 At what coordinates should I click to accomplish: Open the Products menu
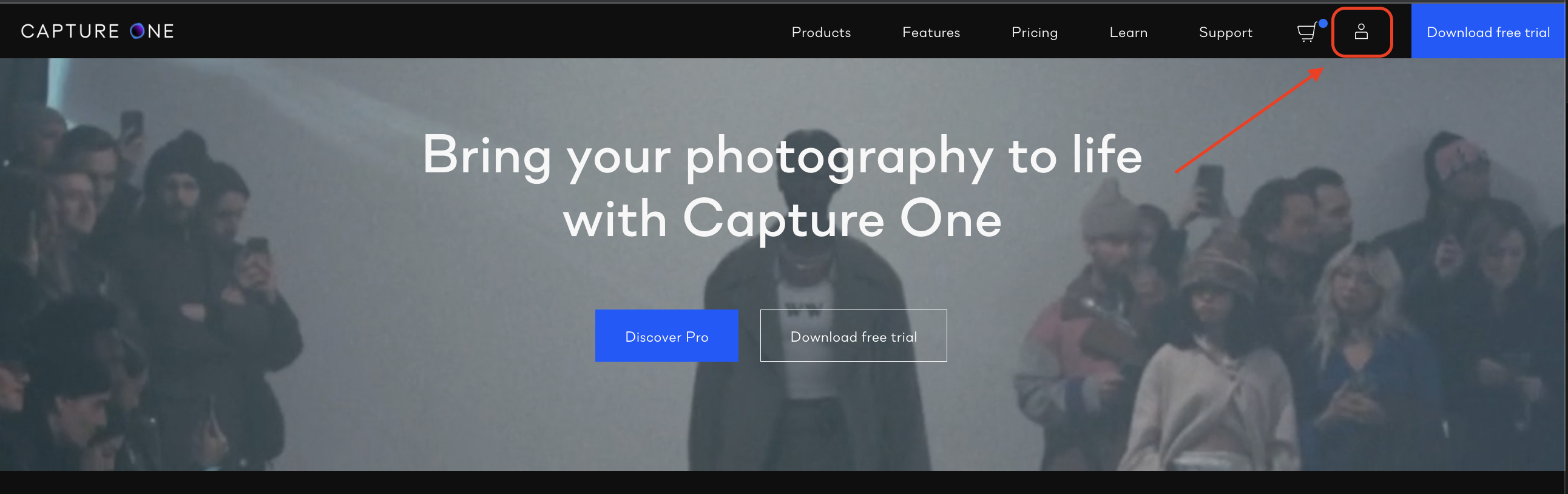tap(820, 32)
